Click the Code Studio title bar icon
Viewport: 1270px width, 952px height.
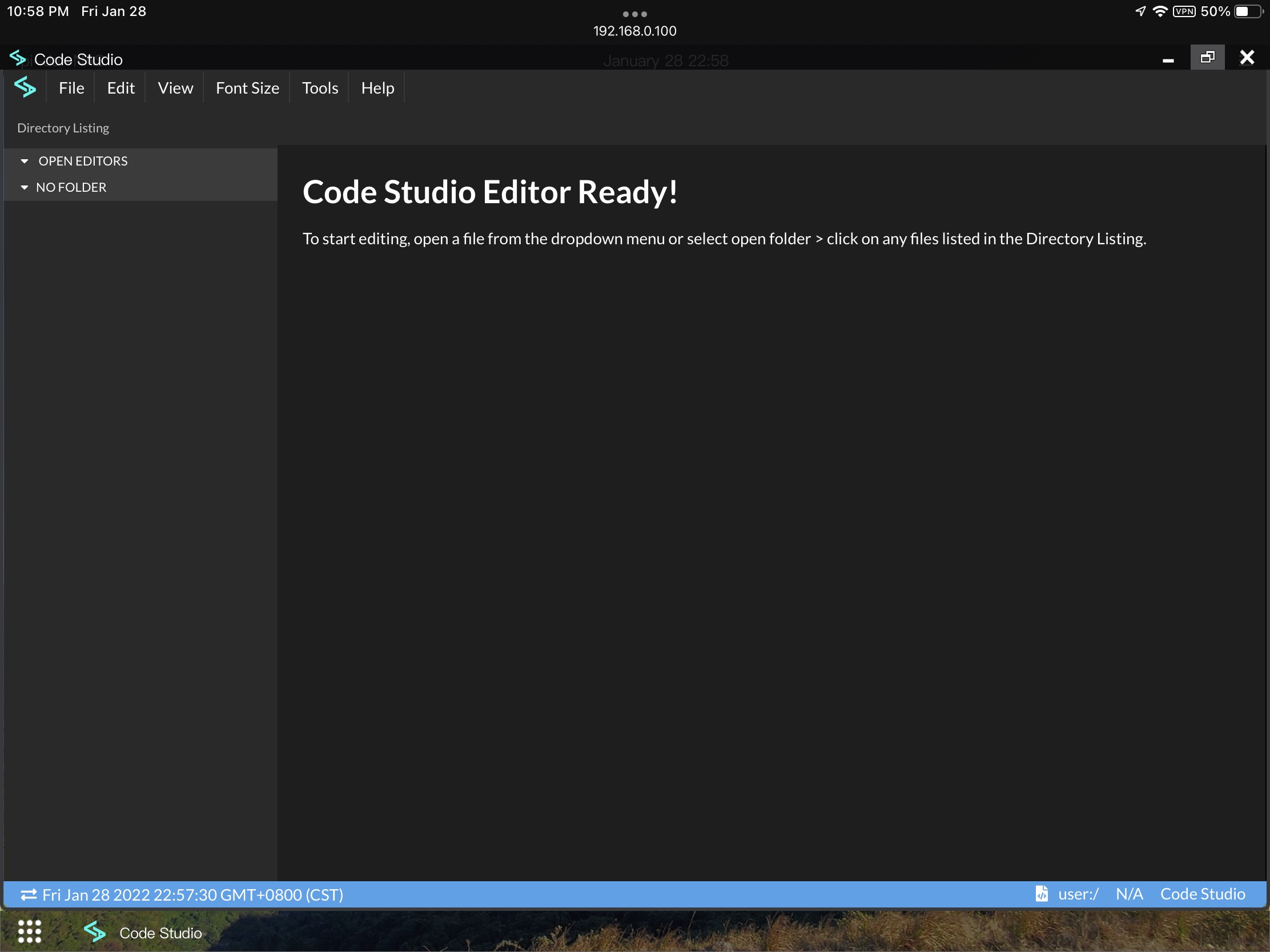coord(18,58)
